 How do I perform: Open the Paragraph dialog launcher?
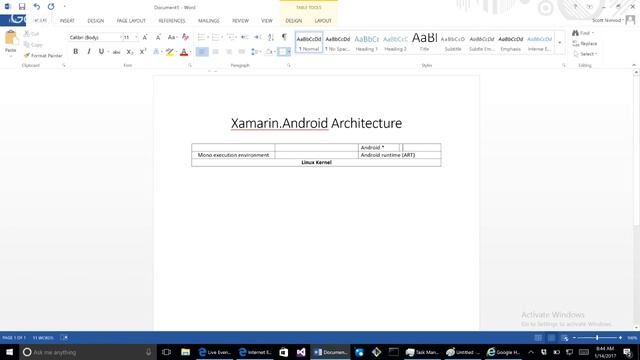point(289,65)
